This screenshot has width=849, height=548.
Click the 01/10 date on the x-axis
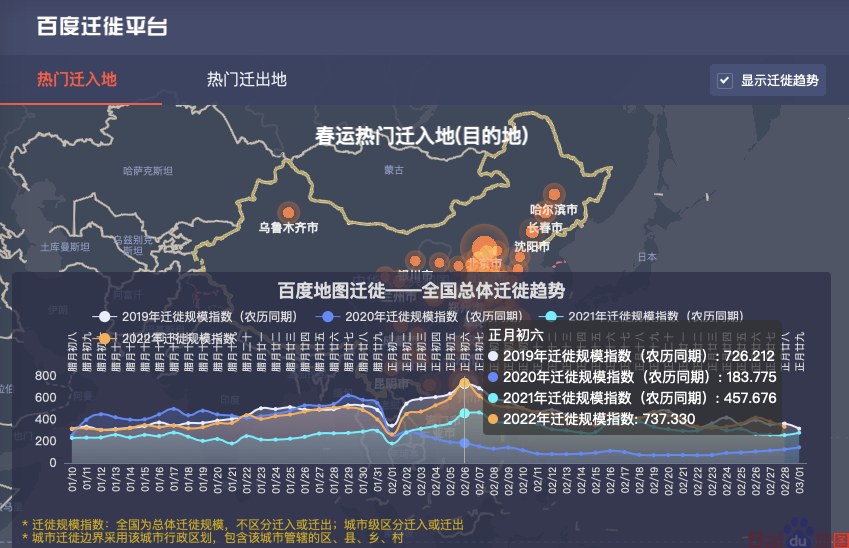(x=72, y=479)
